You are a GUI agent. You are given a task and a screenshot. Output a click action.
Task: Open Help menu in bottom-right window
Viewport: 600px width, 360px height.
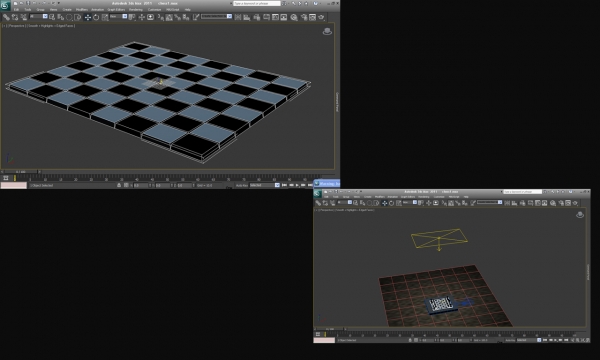tap(466, 197)
